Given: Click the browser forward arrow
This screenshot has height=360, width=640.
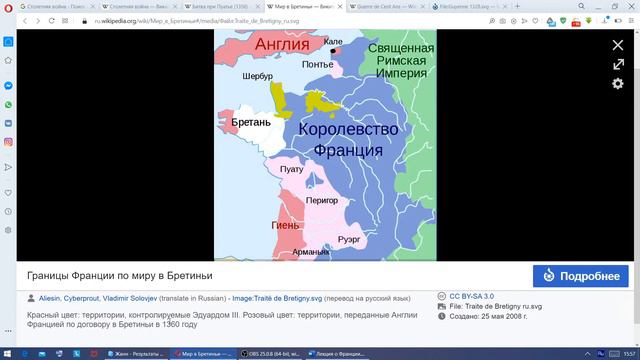Looking at the screenshot, I should (x=38, y=21).
